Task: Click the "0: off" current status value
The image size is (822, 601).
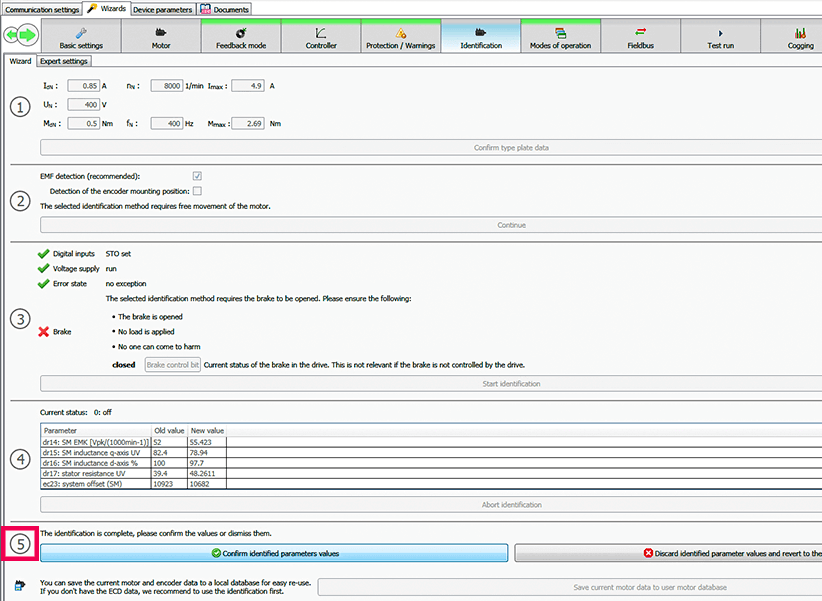Action: pos(103,412)
